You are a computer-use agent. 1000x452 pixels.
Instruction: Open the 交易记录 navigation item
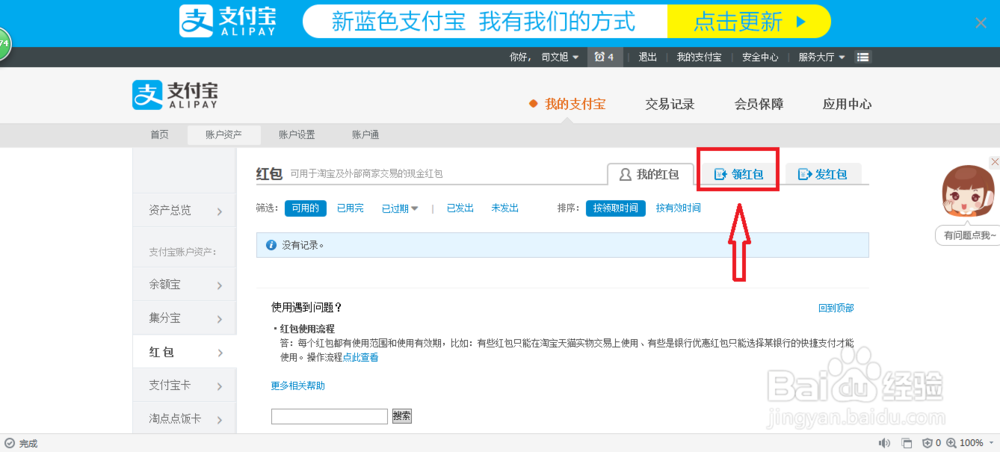(670, 104)
